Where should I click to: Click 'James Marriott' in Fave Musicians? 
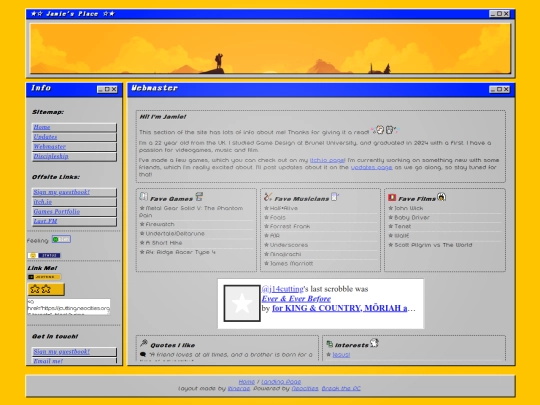(x=291, y=263)
